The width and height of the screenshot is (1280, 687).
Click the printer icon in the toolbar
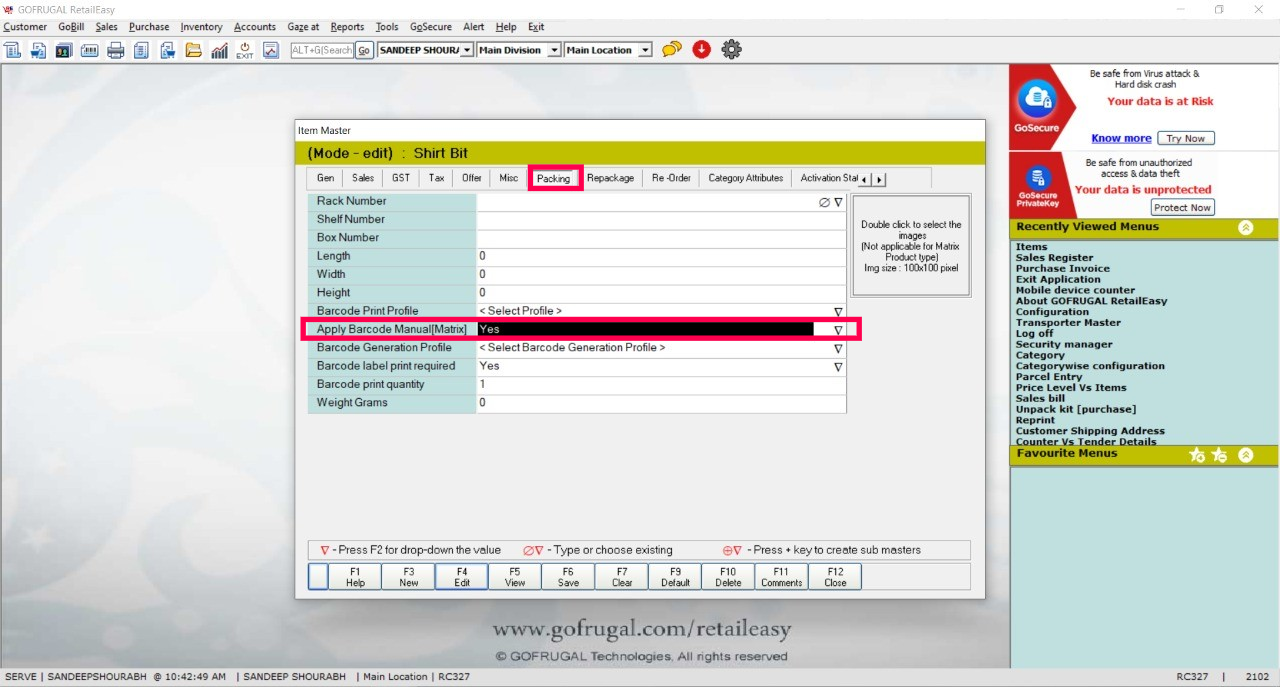click(115, 50)
